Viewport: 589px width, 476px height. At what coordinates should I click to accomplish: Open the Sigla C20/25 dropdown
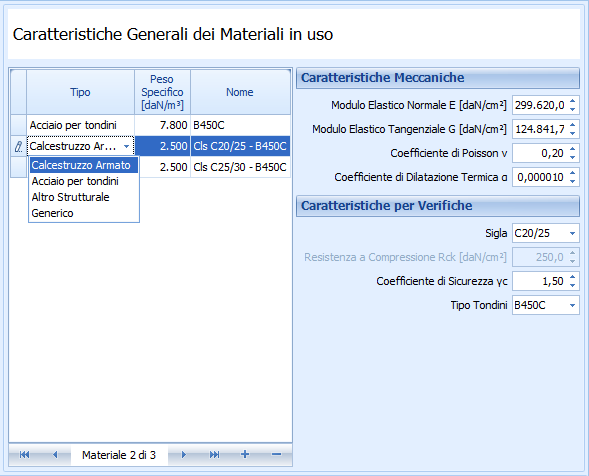(x=572, y=233)
